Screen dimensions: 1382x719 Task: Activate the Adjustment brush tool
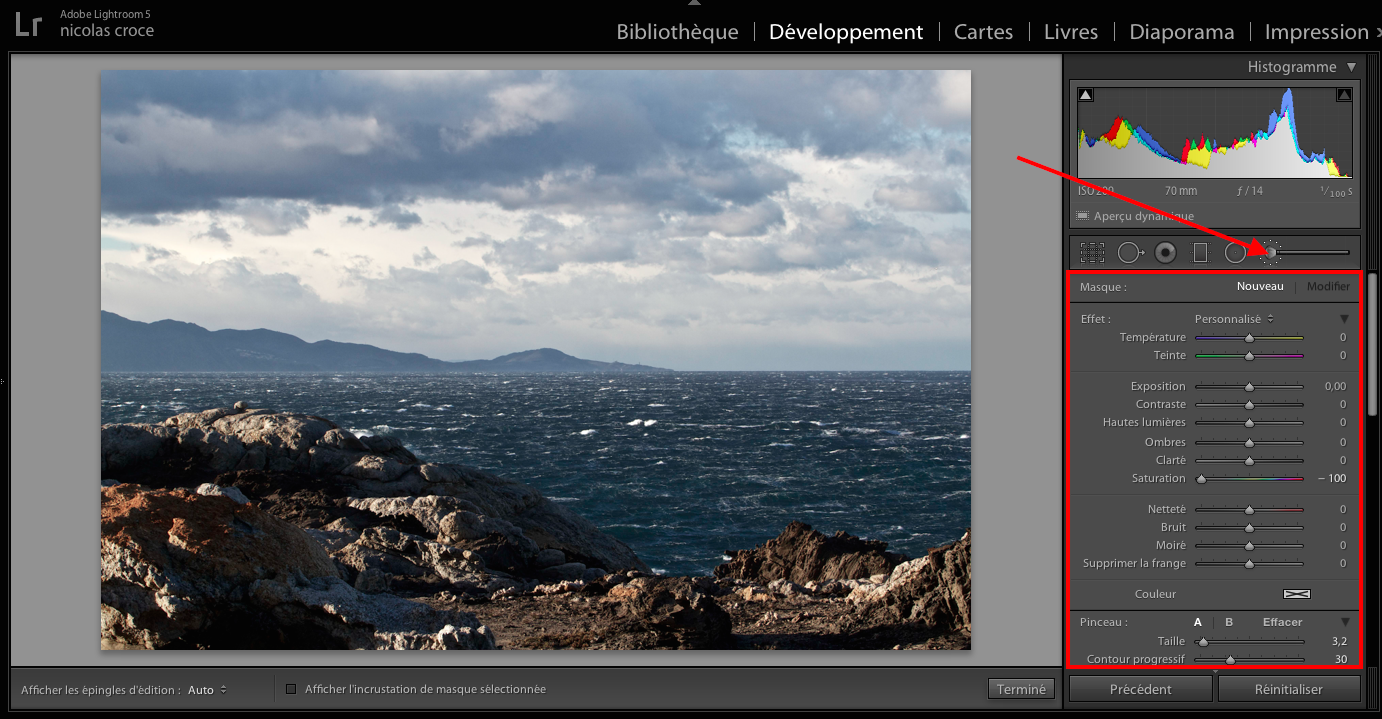click(x=1270, y=252)
